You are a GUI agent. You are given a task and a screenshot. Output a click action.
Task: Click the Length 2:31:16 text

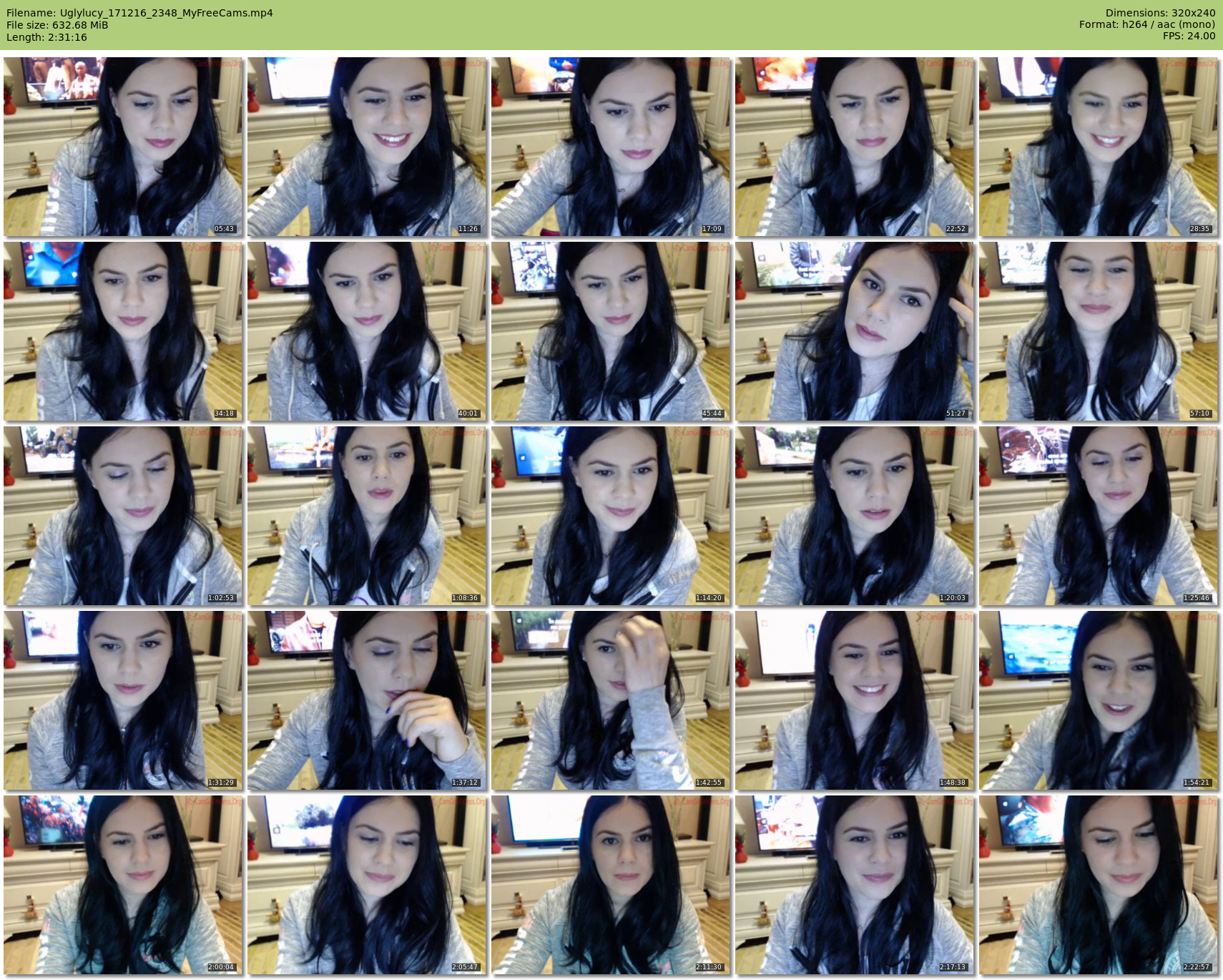coord(46,37)
